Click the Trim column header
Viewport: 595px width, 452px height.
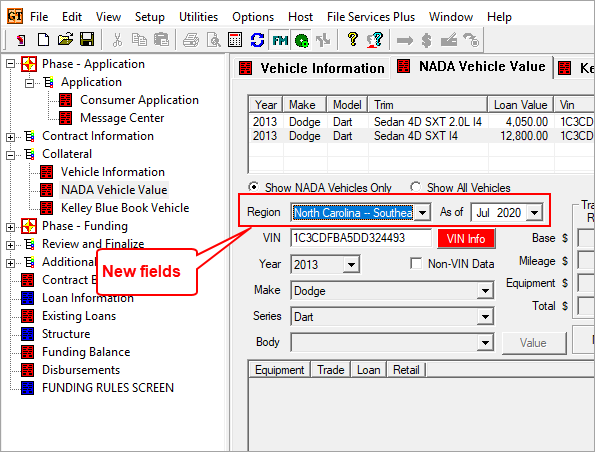(428, 105)
